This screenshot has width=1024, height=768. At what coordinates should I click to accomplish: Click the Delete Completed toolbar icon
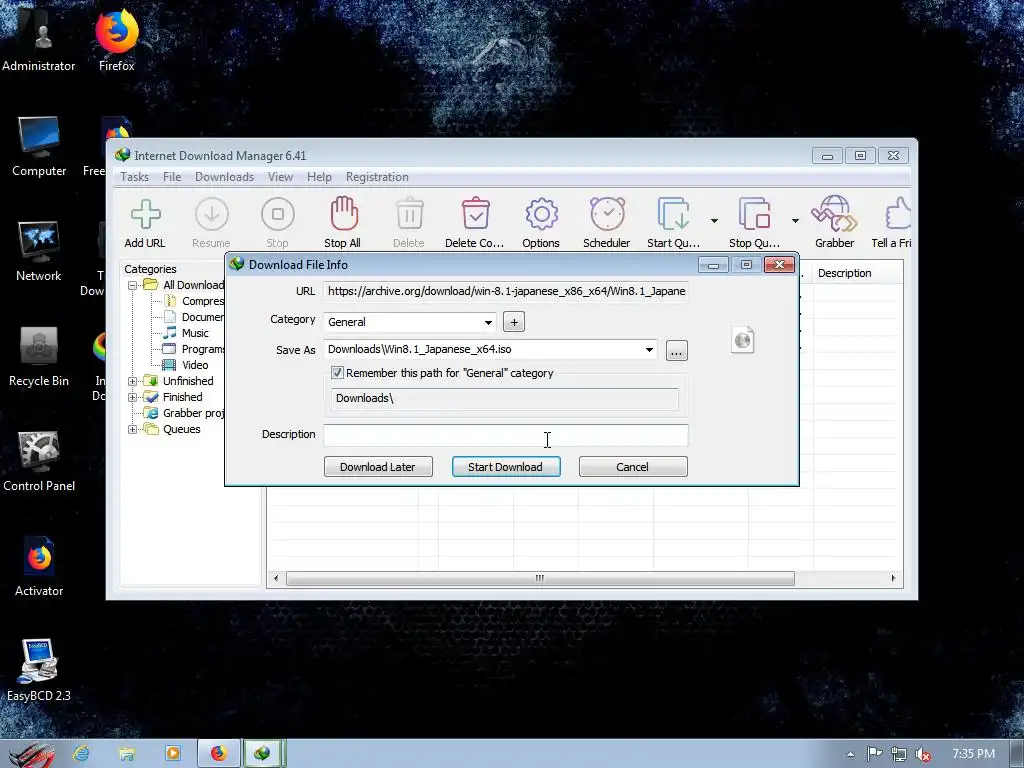475,214
